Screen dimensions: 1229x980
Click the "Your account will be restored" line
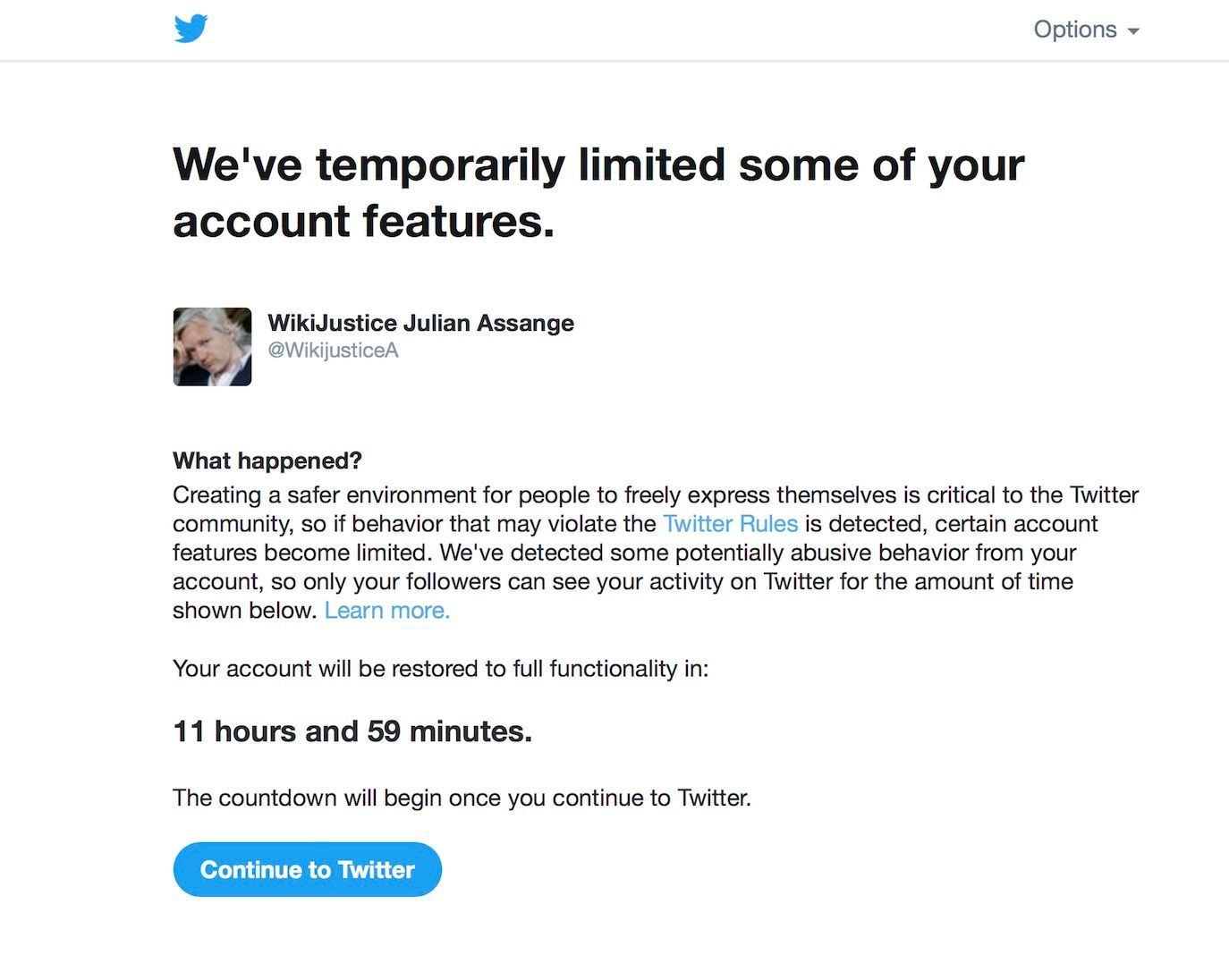click(x=440, y=669)
